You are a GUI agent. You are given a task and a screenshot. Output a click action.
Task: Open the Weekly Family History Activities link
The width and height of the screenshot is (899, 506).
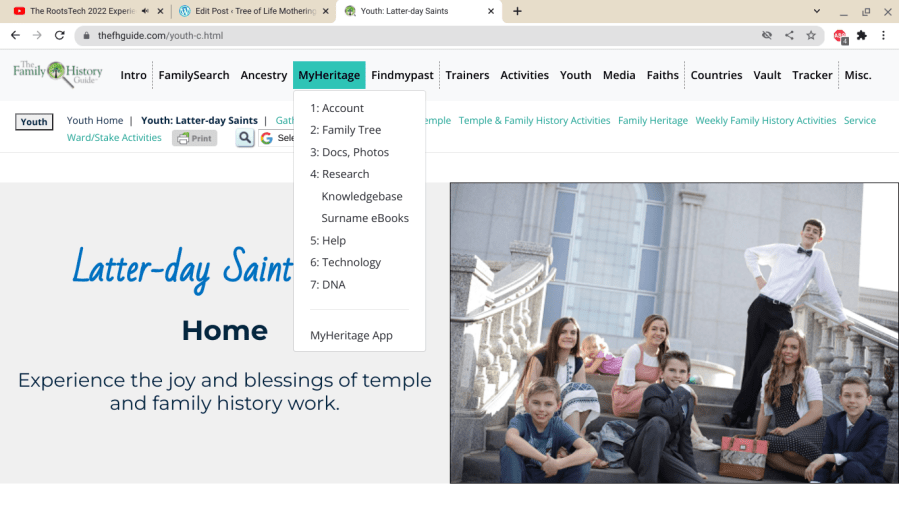(765, 120)
